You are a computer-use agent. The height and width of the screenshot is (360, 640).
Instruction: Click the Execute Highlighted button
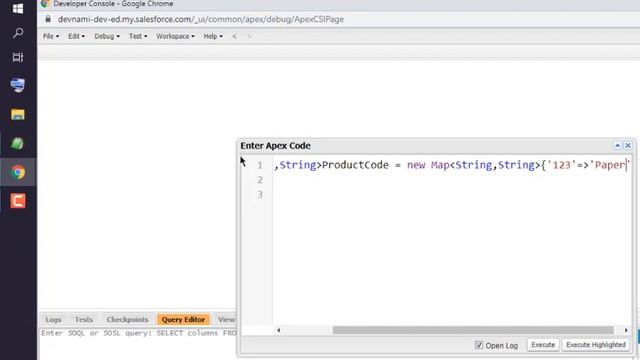click(x=596, y=345)
